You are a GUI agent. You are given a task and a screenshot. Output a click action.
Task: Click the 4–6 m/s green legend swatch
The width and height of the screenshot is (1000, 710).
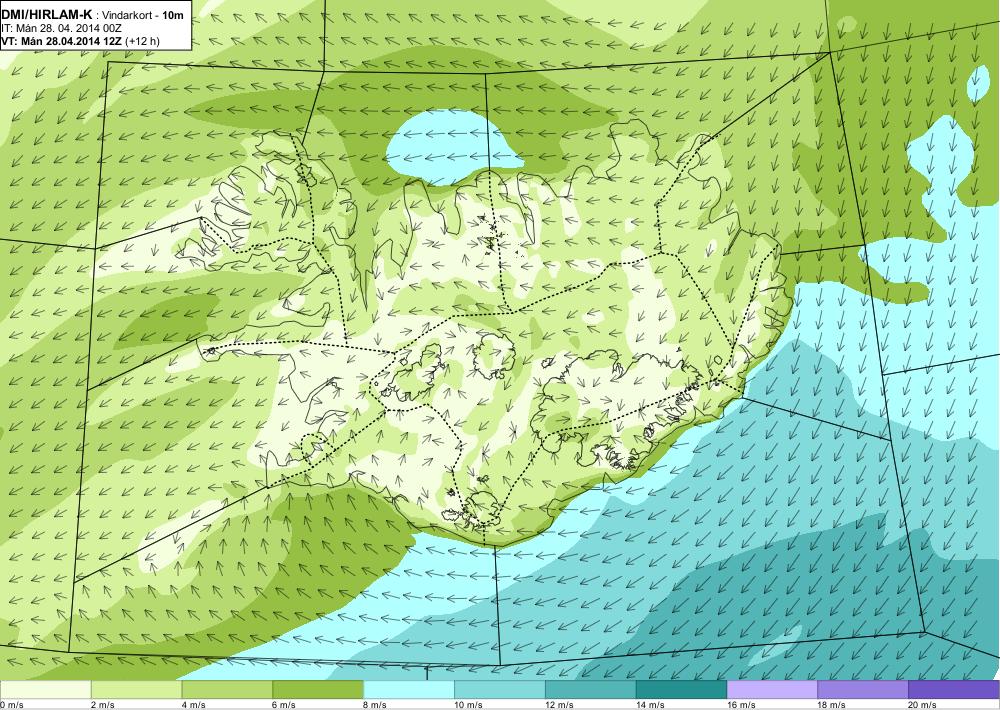(x=227, y=690)
